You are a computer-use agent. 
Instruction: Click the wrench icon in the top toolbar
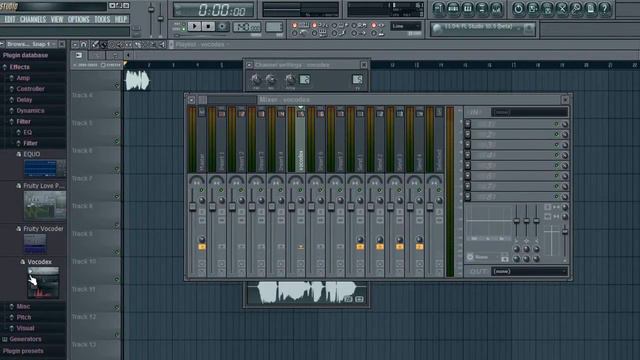click(576, 9)
